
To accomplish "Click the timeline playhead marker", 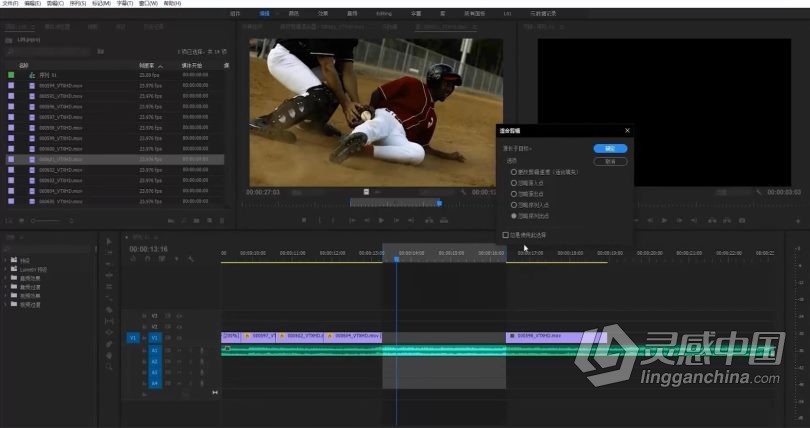I will [x=397, y=259].
